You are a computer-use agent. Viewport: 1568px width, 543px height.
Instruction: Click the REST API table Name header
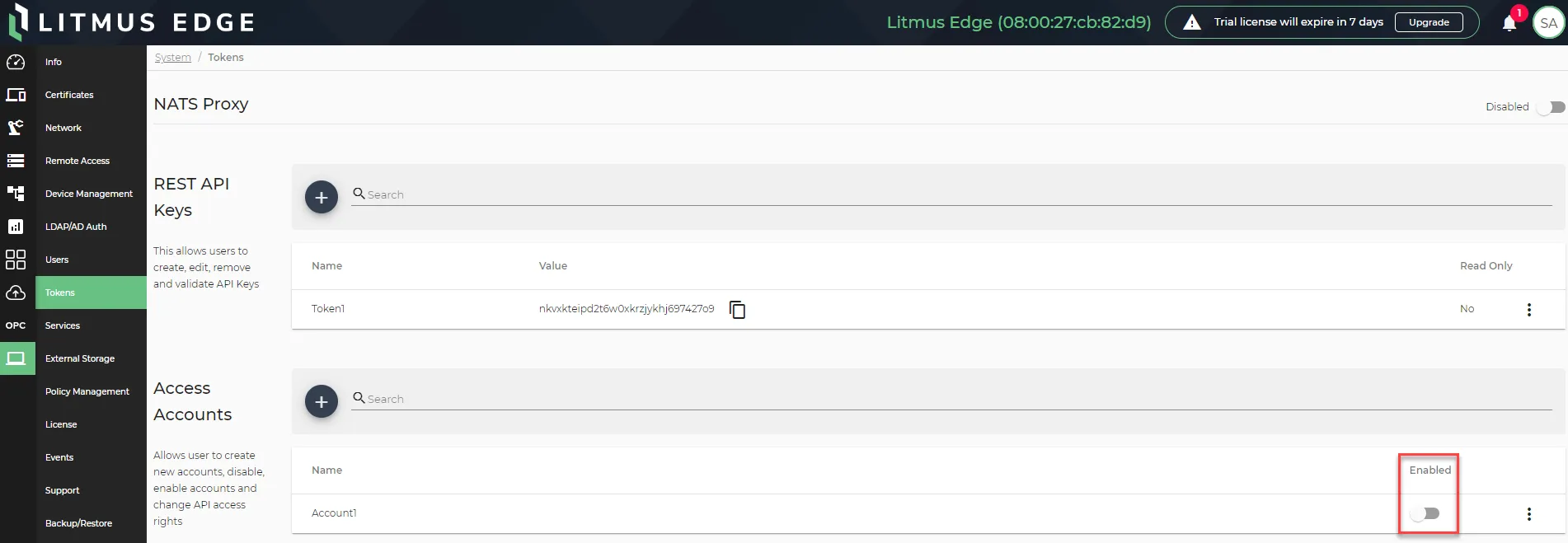[326, 265]
